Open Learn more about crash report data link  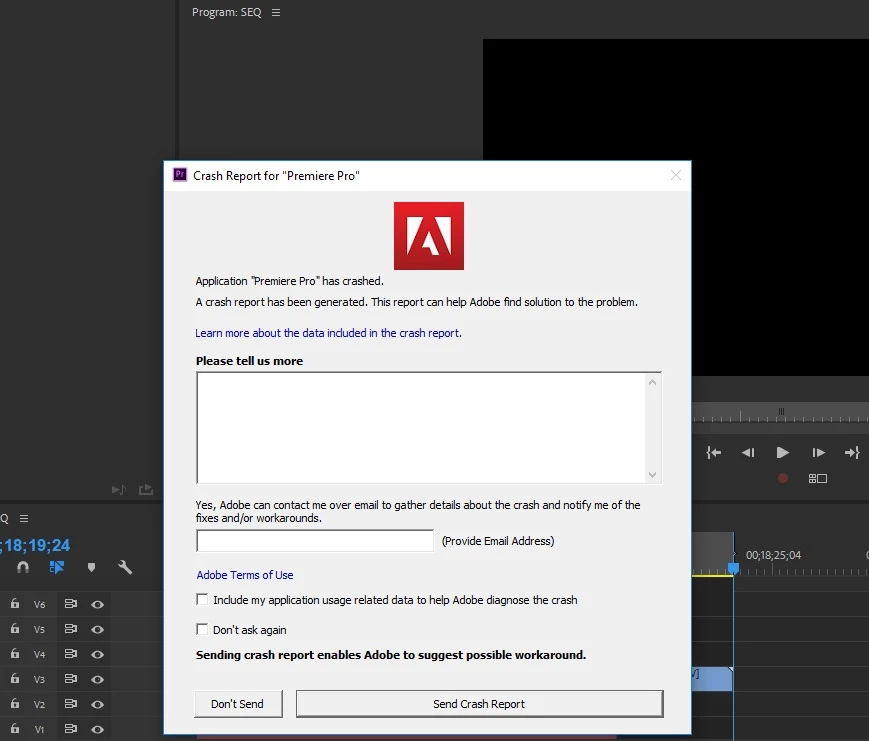coord(328,333)
